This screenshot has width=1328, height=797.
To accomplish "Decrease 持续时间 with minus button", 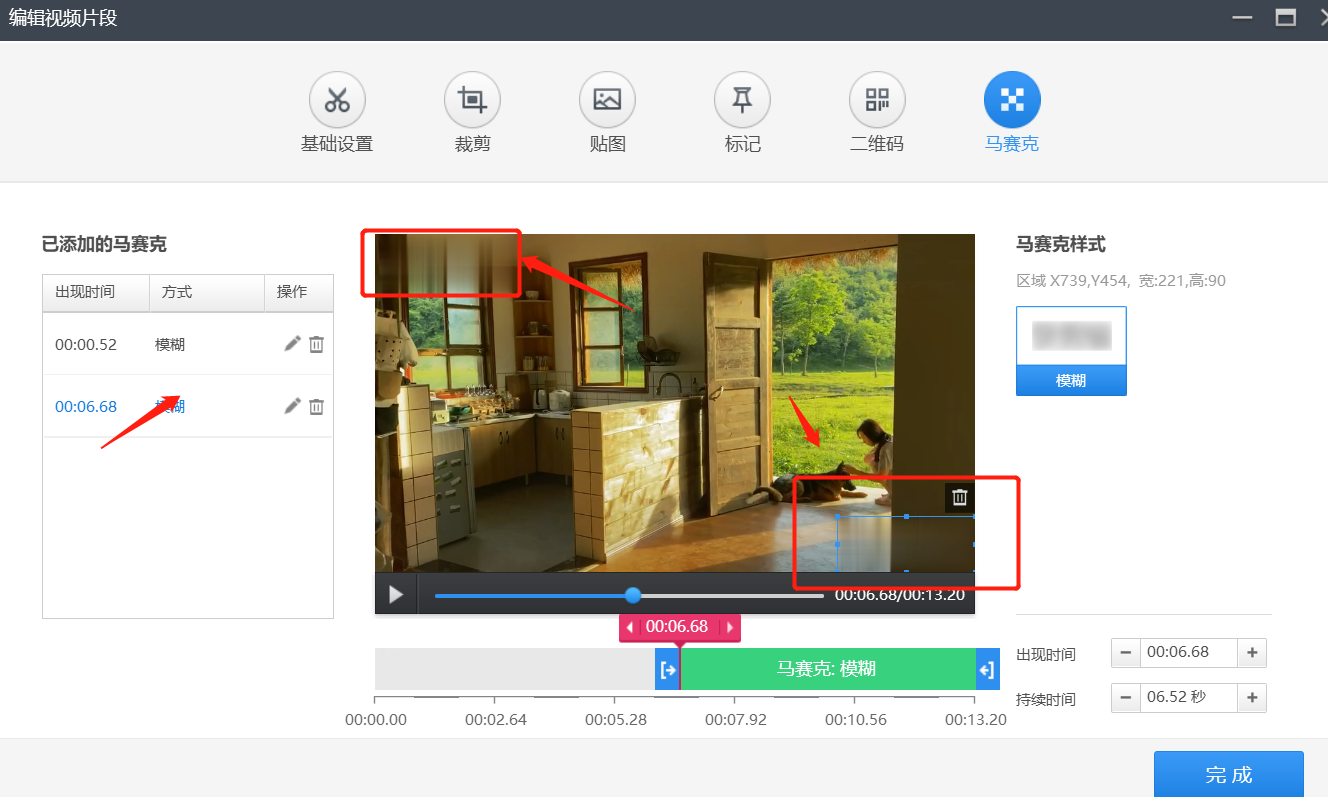I will point(1126,697).
